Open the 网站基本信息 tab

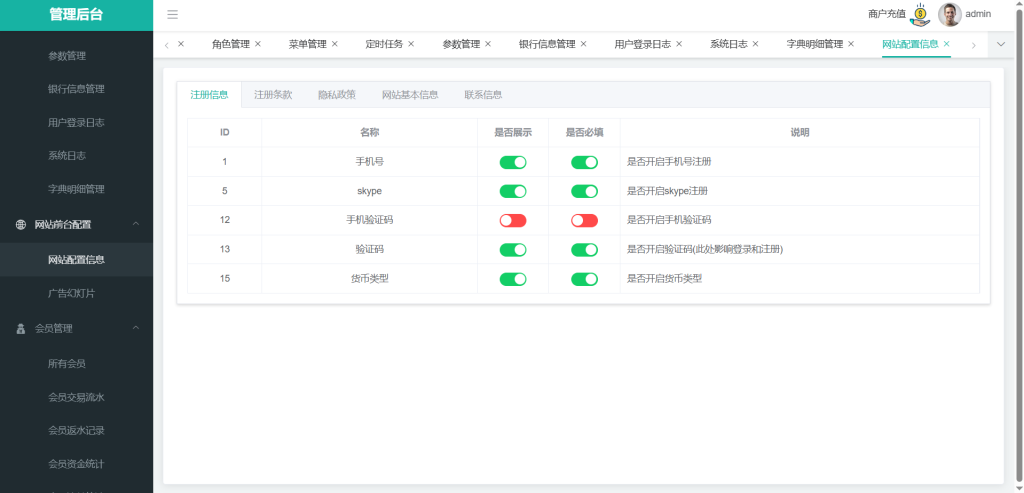click(x=410, y=95)
